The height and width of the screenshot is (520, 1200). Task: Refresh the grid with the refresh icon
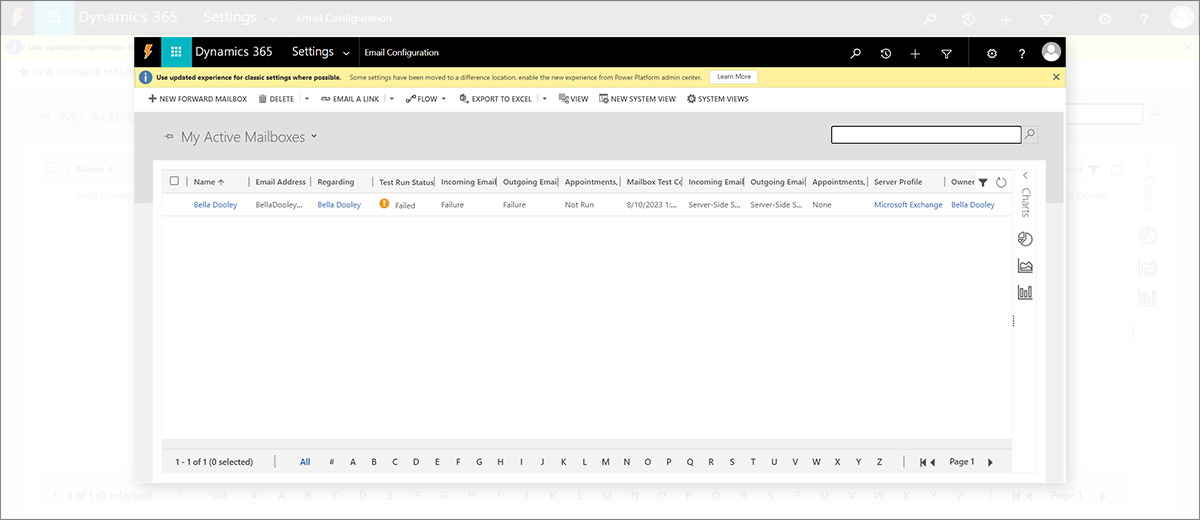(1001, 182)
